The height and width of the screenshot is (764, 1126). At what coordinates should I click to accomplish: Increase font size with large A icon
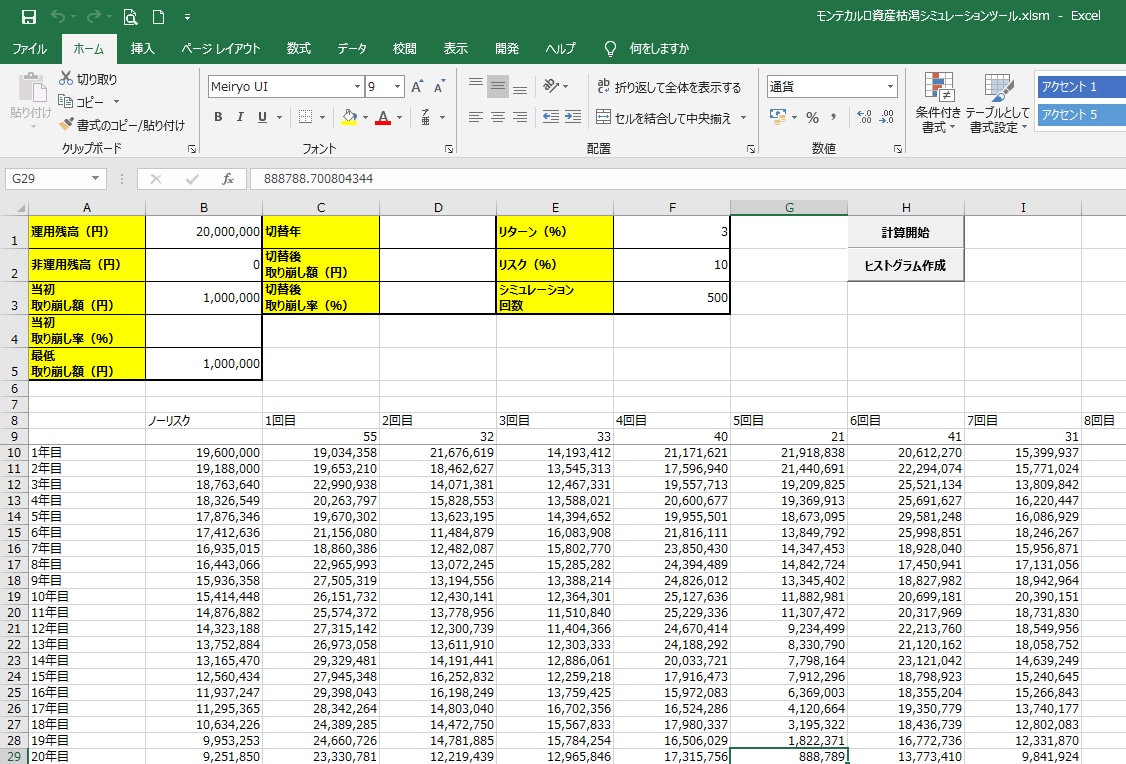pyautogui.click(x=417, y=87)
